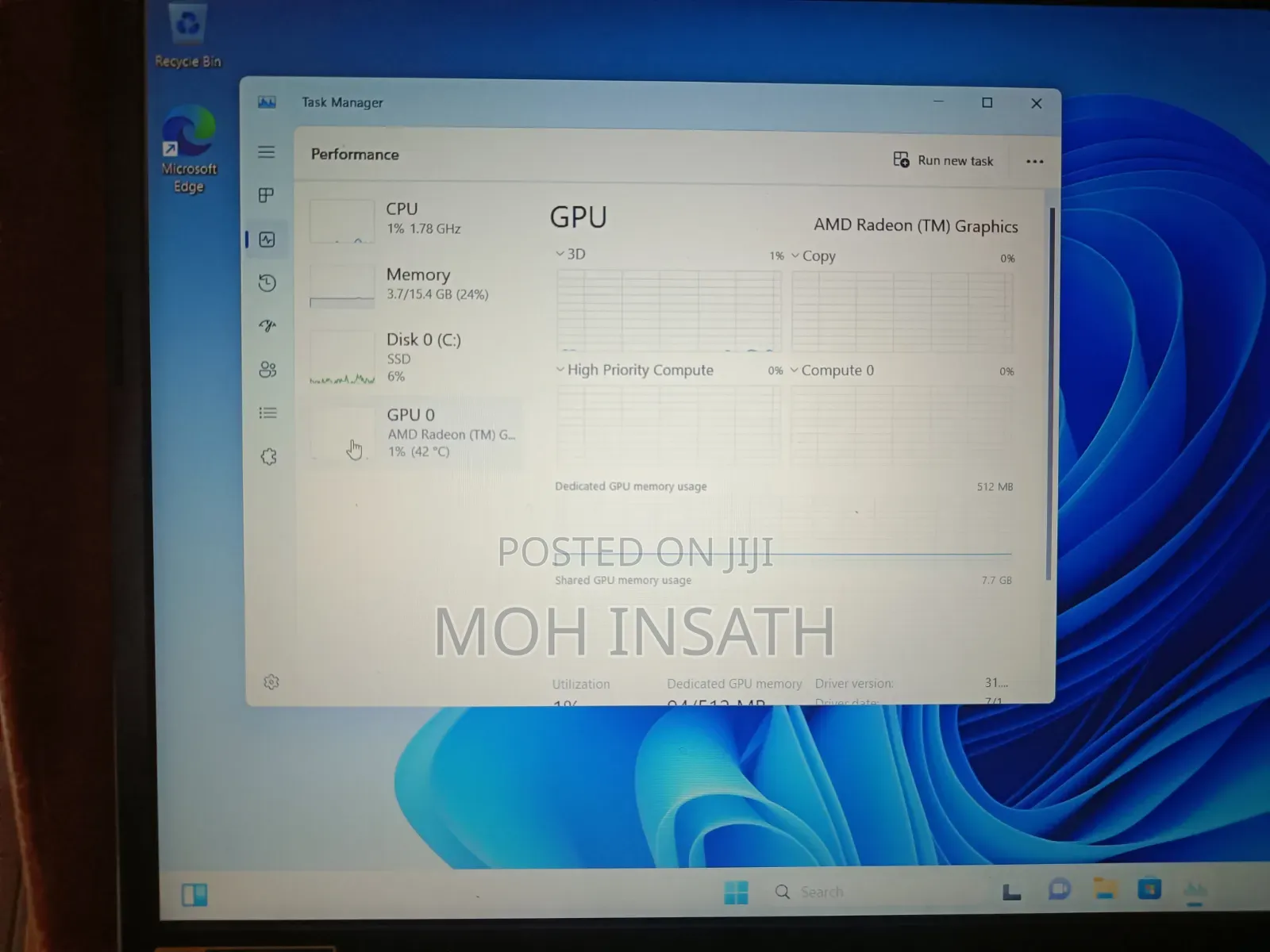Viewport: 1270px width, 952px height.
Task: Click the 3D utilization graph
Action: (x=669, y=310)
